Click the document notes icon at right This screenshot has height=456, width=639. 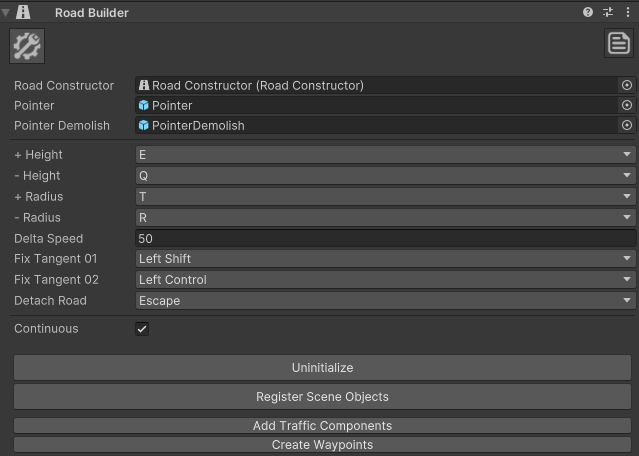click(x=619, y=43)
